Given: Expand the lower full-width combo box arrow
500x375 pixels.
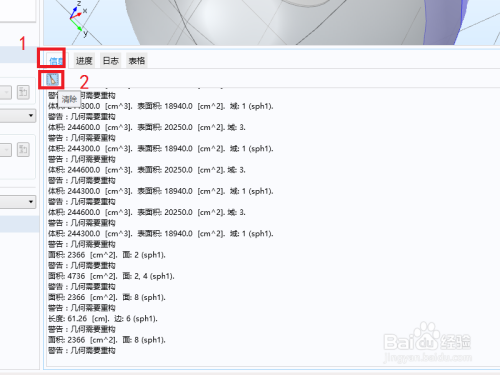Looking at the screenshot, I should pos(31,202).
